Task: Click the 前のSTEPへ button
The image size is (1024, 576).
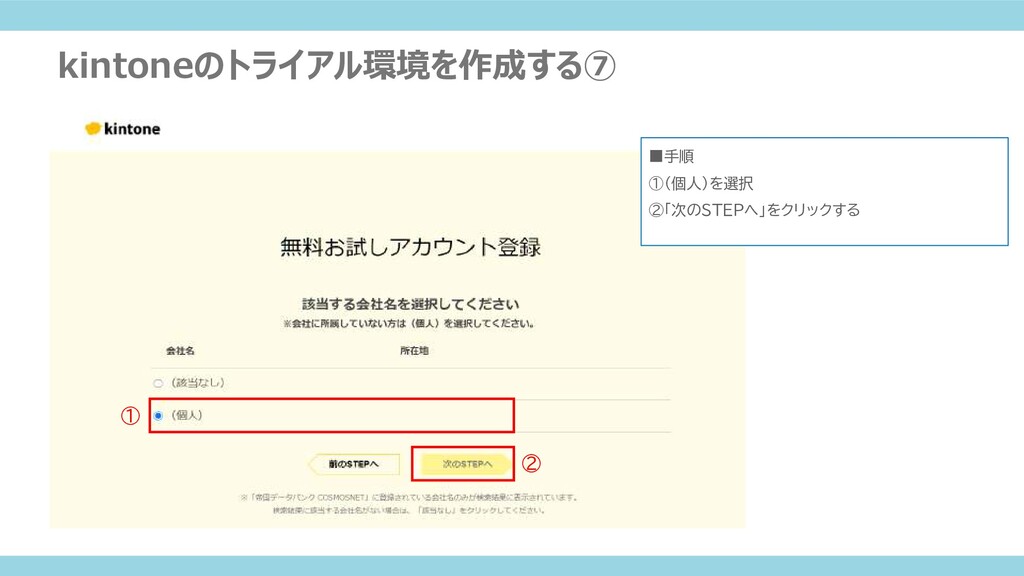Action: coord(353,464)
